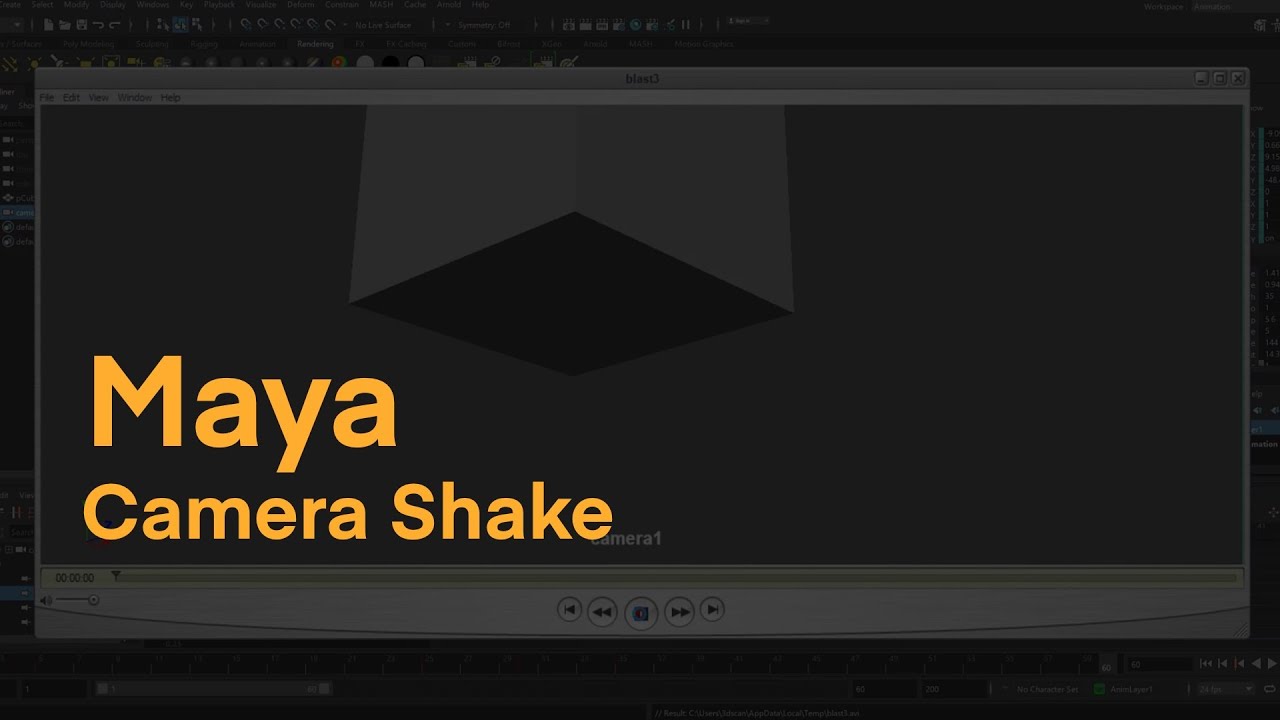Adjust the blast3 volume slider

(x=77, y=600)
